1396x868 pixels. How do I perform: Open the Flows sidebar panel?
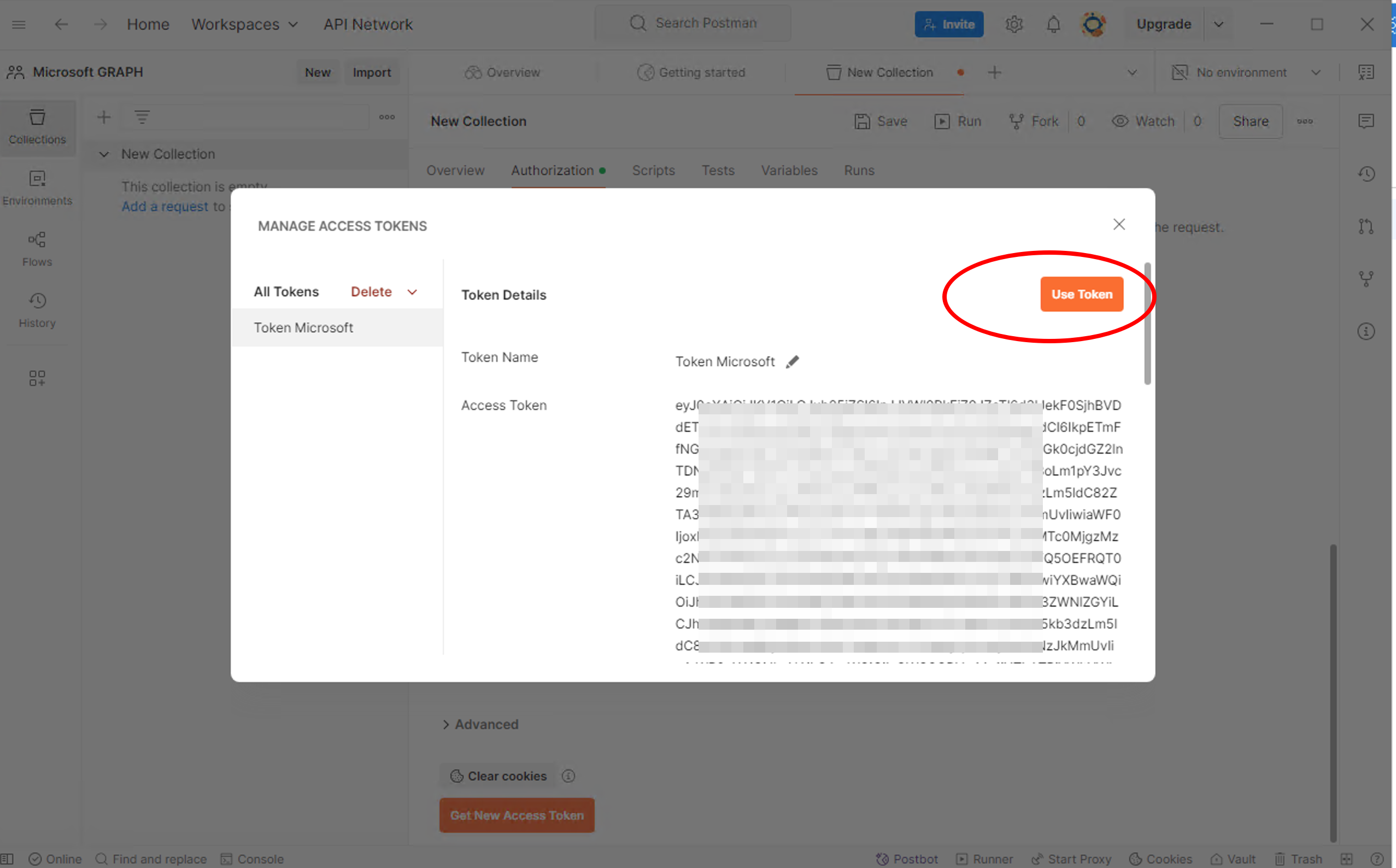pyautogui.click(x=37, y=249)
